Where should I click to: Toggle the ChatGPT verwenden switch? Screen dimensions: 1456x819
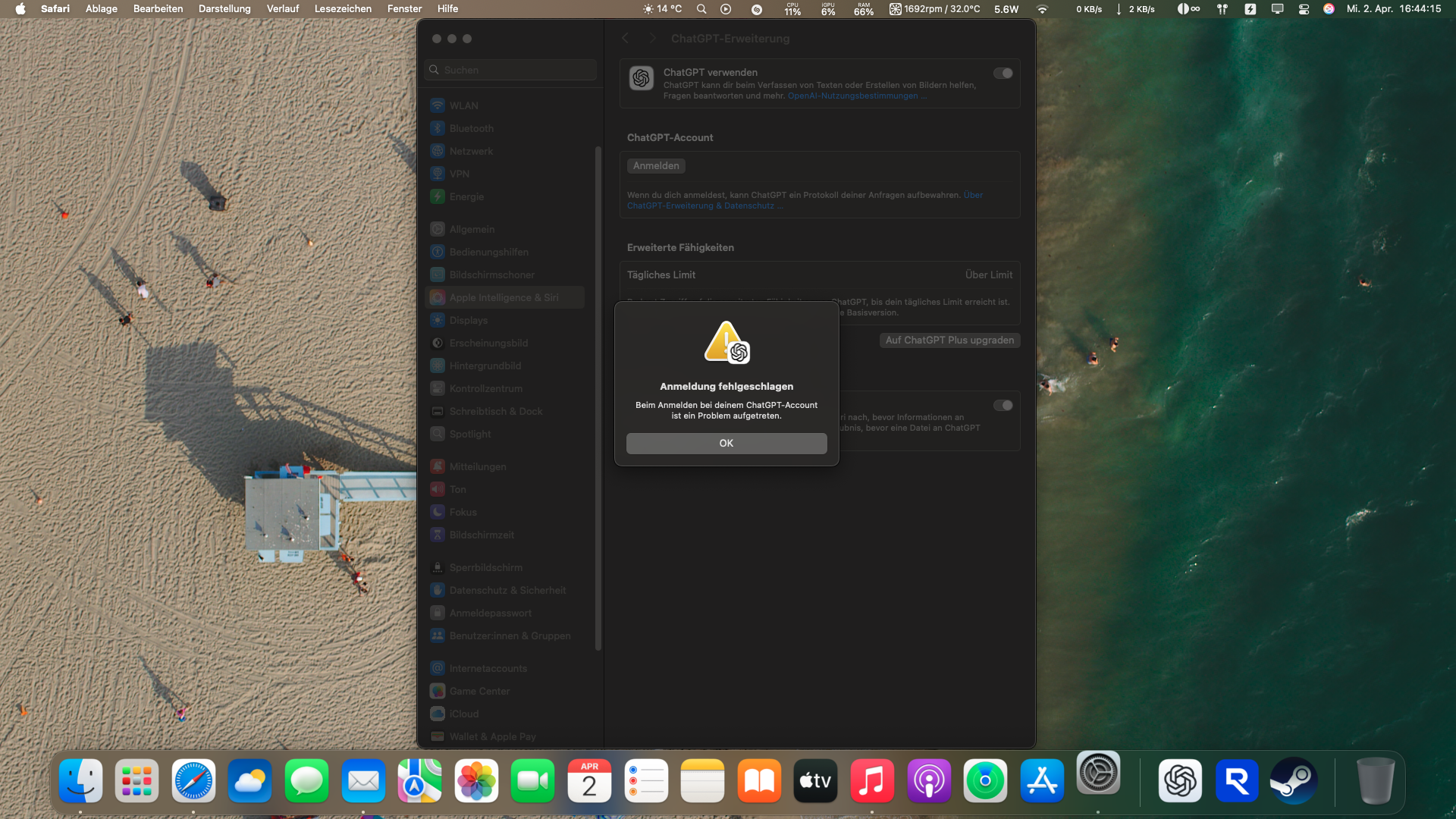point(1003,74)
